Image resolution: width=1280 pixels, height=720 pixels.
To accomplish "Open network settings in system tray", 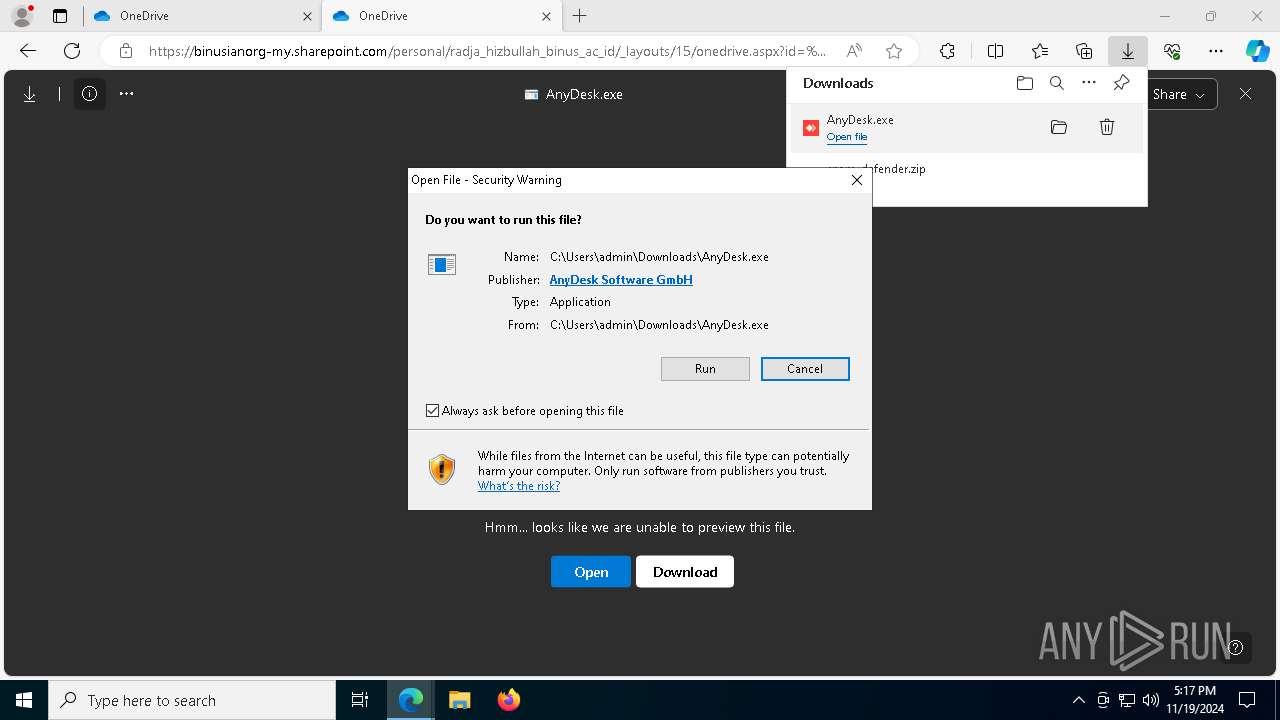I will click(1127, 700).
